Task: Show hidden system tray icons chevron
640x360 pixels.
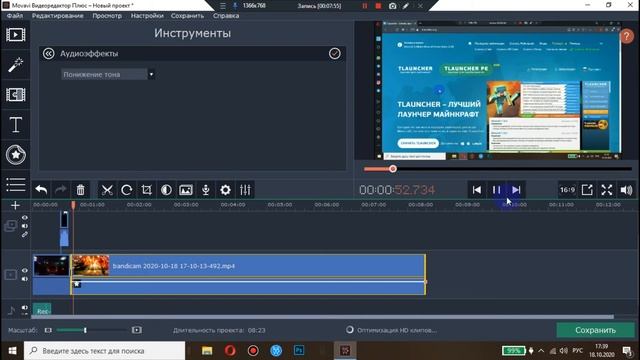Action: (541, 351)
